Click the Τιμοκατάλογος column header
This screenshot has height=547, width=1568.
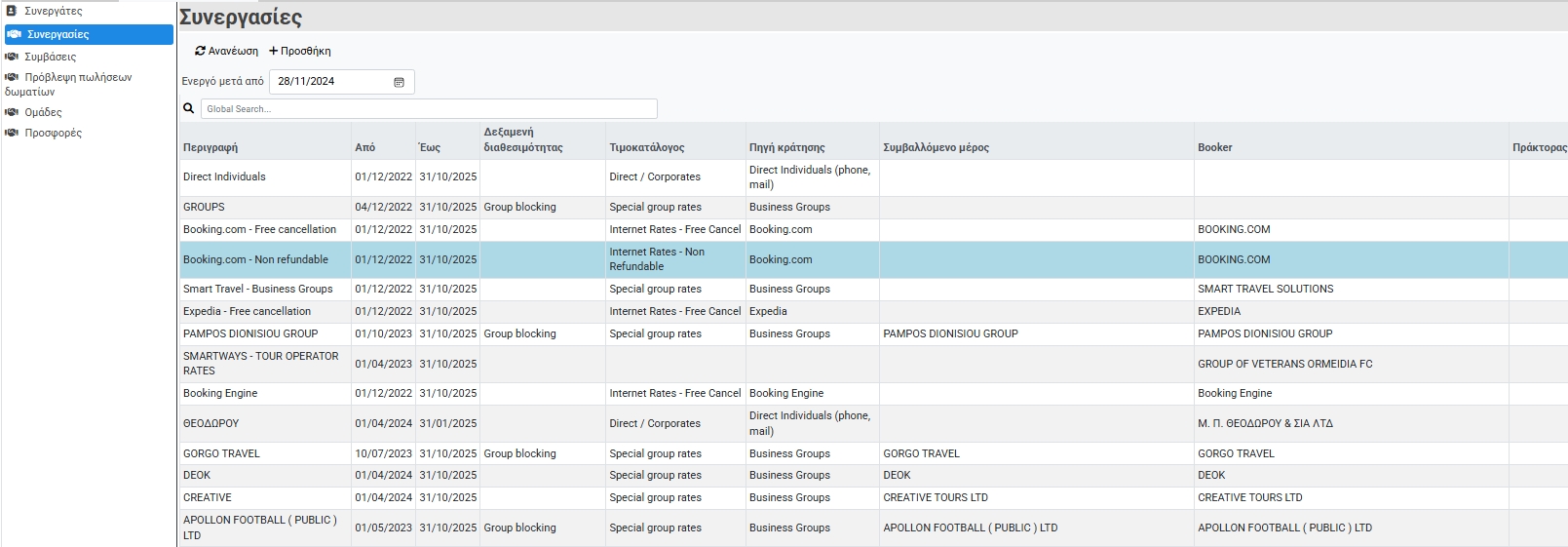pos(647,147)
